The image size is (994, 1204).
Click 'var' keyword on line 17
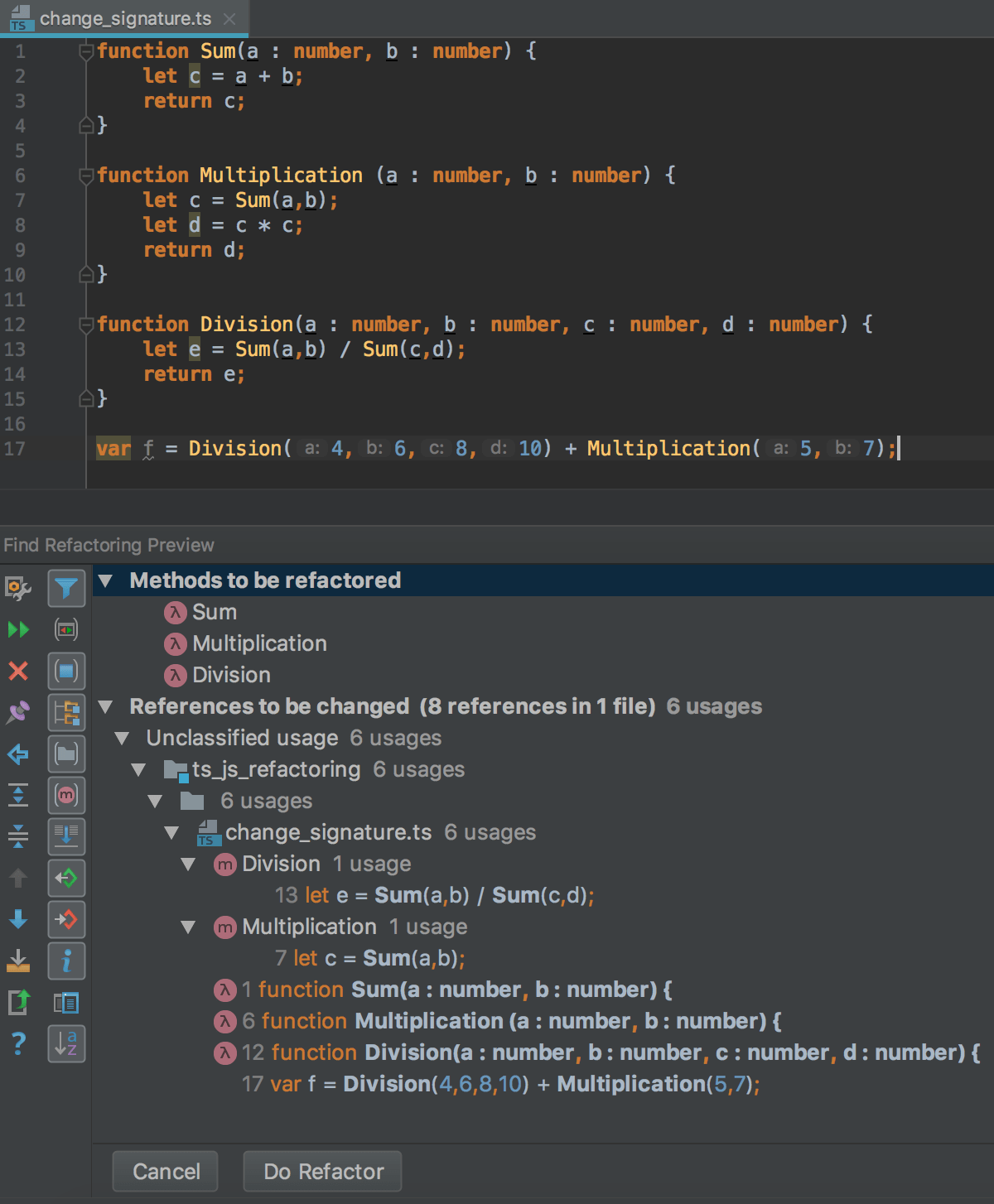(x=113, y=449)
